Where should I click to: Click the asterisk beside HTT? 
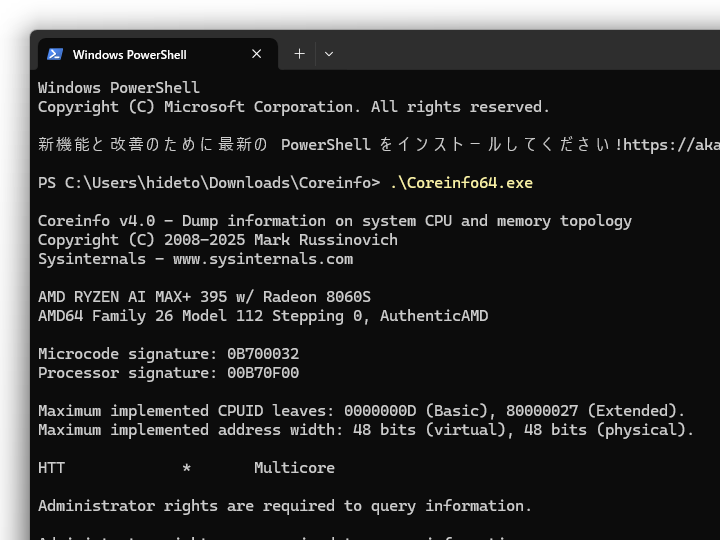(x=186, y=469)
